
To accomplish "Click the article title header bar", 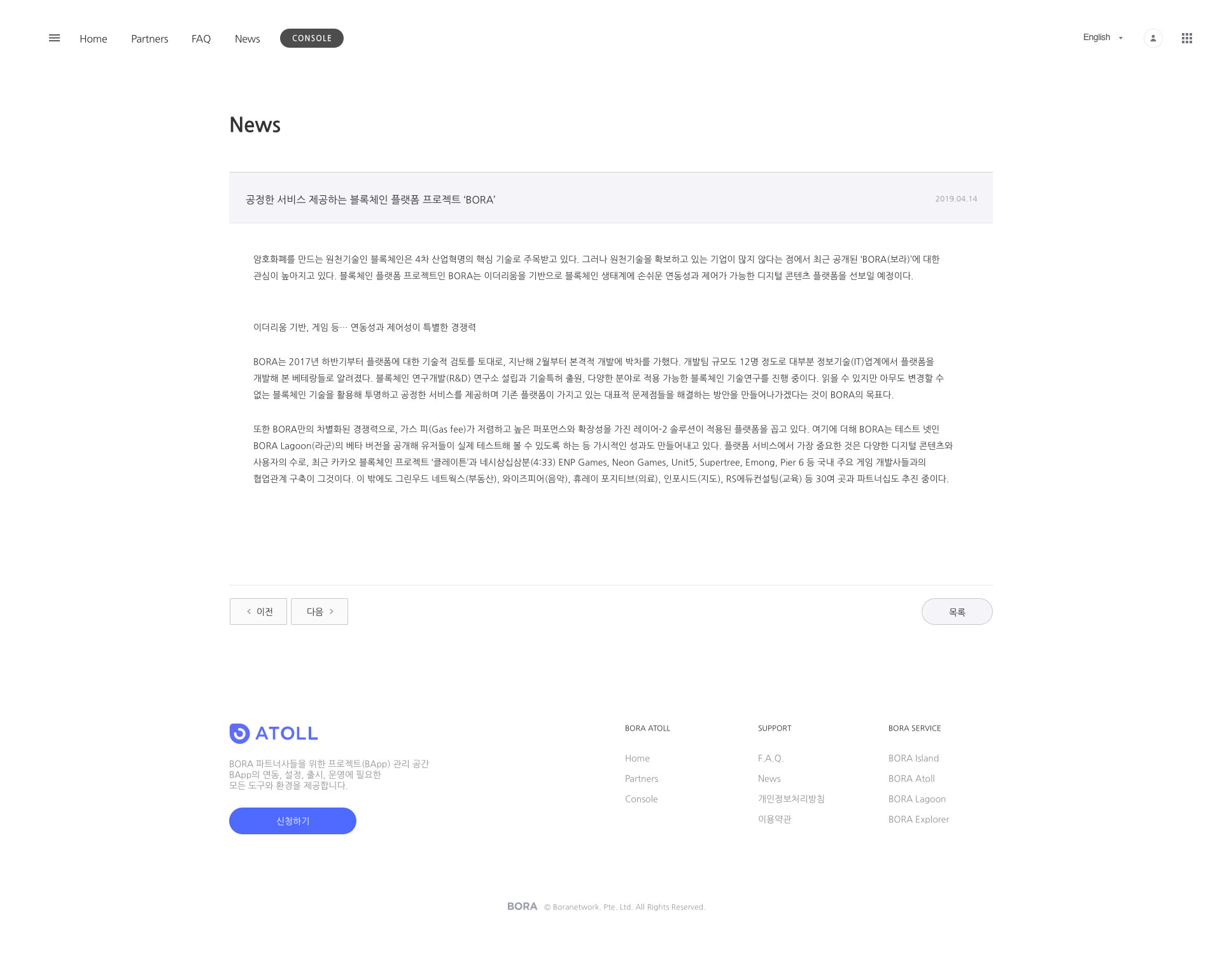I will tap(610, 198).
